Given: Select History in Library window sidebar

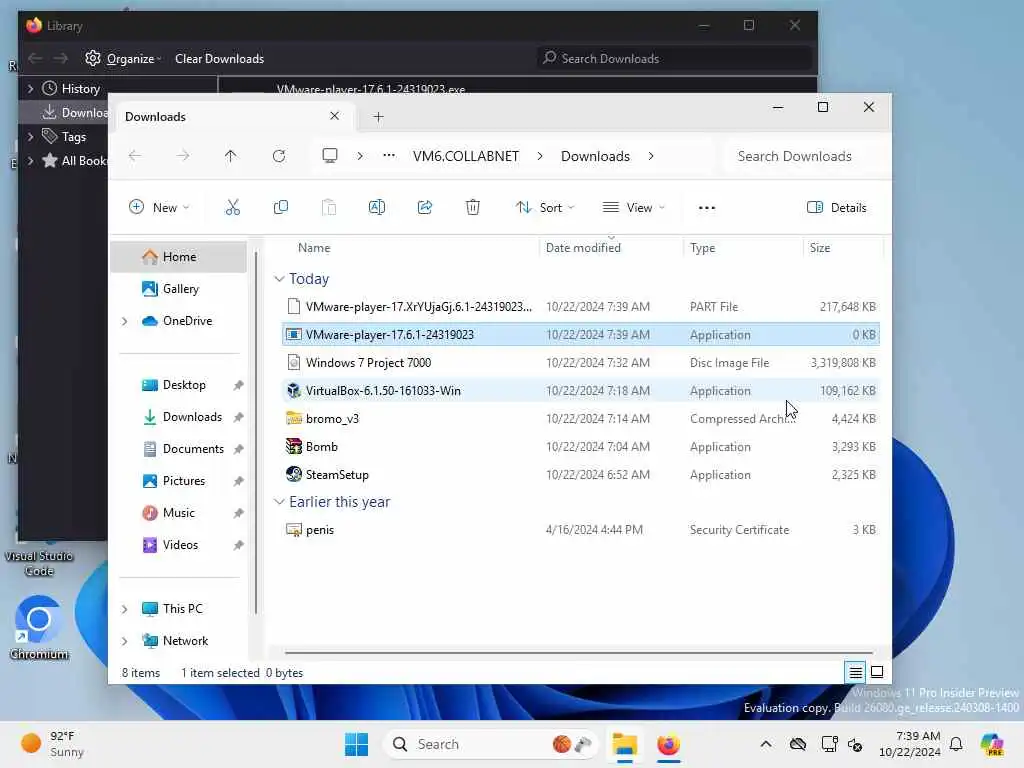Looking at the screenshot, I should click(x=80, y=88).
